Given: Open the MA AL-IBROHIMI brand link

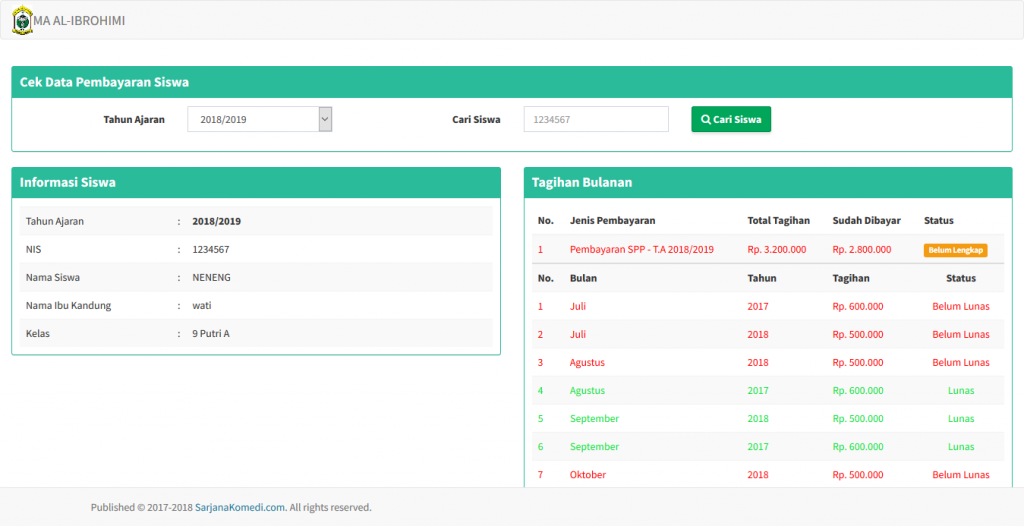Looking at the screenshot, I should pos(79,21).
